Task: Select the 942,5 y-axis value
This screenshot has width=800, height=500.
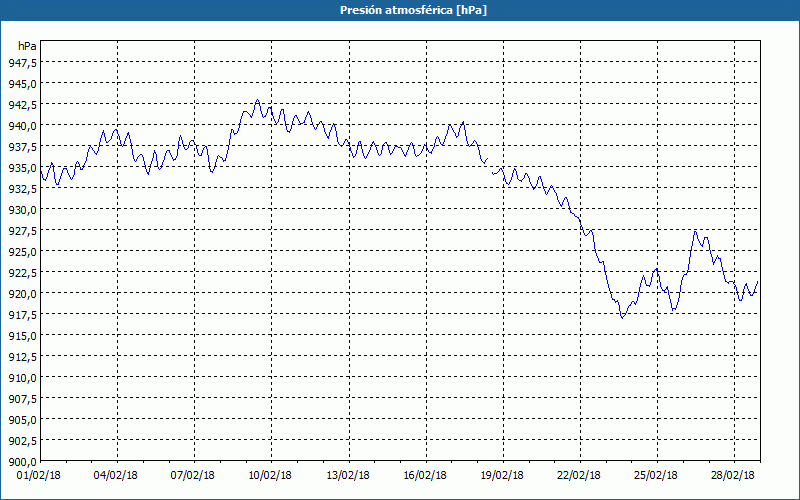Action: 22,104
